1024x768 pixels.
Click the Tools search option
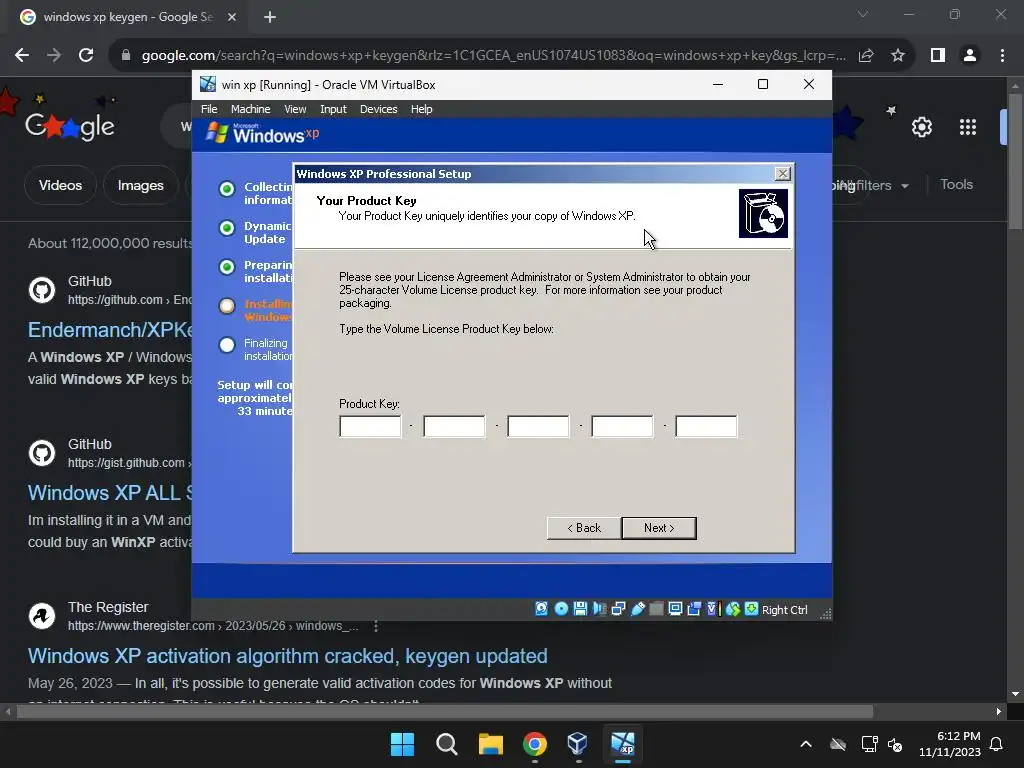click(x=956, y=185)
